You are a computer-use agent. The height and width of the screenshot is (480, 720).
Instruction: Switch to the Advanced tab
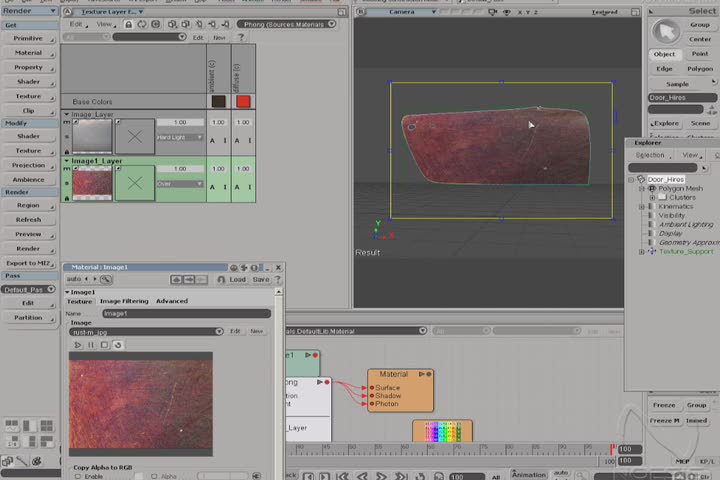(172, 301)
